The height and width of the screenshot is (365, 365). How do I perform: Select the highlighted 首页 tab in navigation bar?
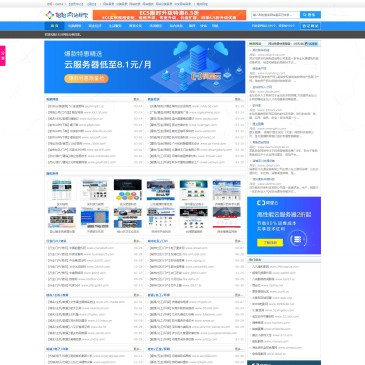click(x=54, y=26)
